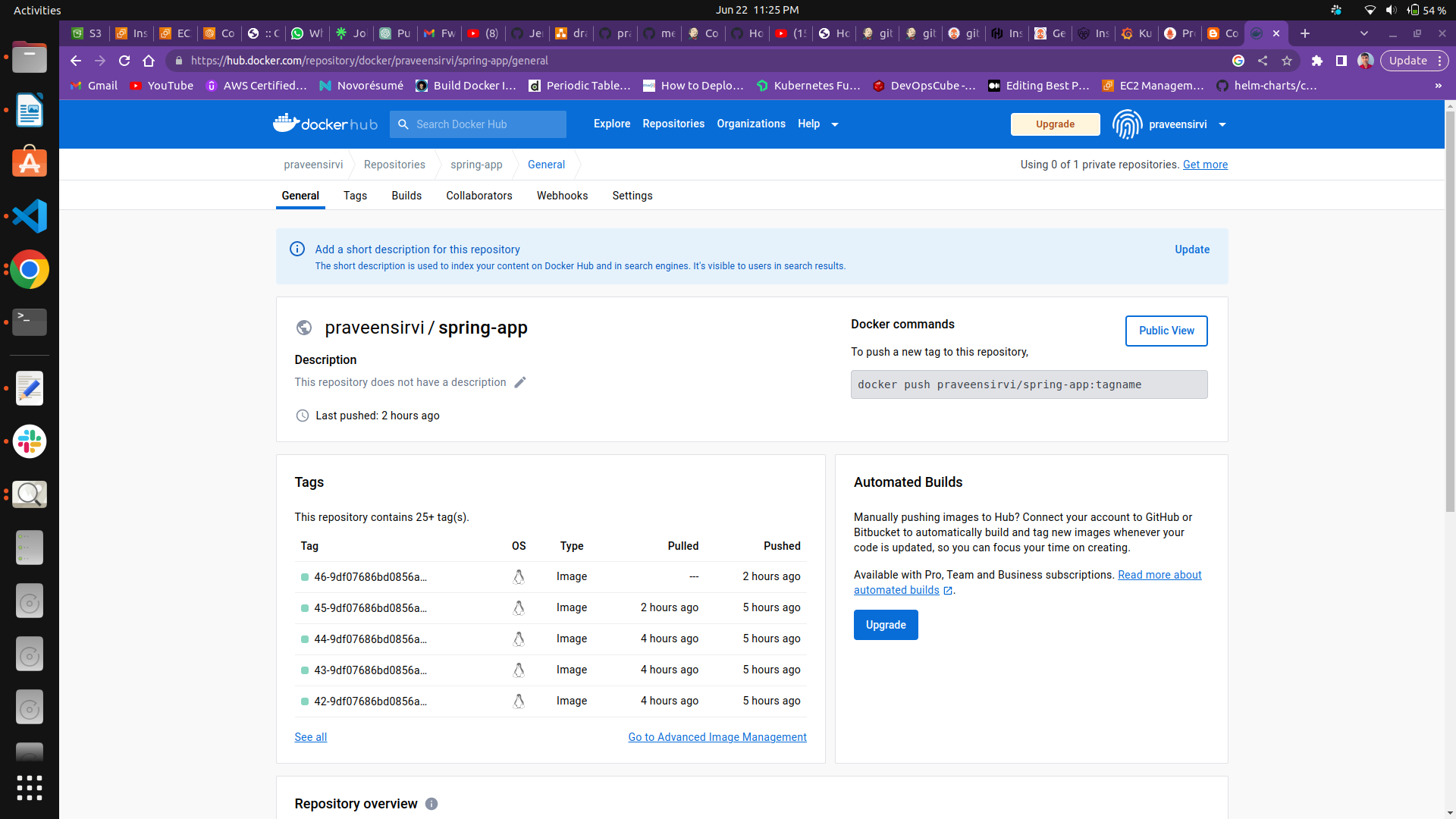
Task: Click the Google account icon in address bar
Action: tap(1238, 61)
